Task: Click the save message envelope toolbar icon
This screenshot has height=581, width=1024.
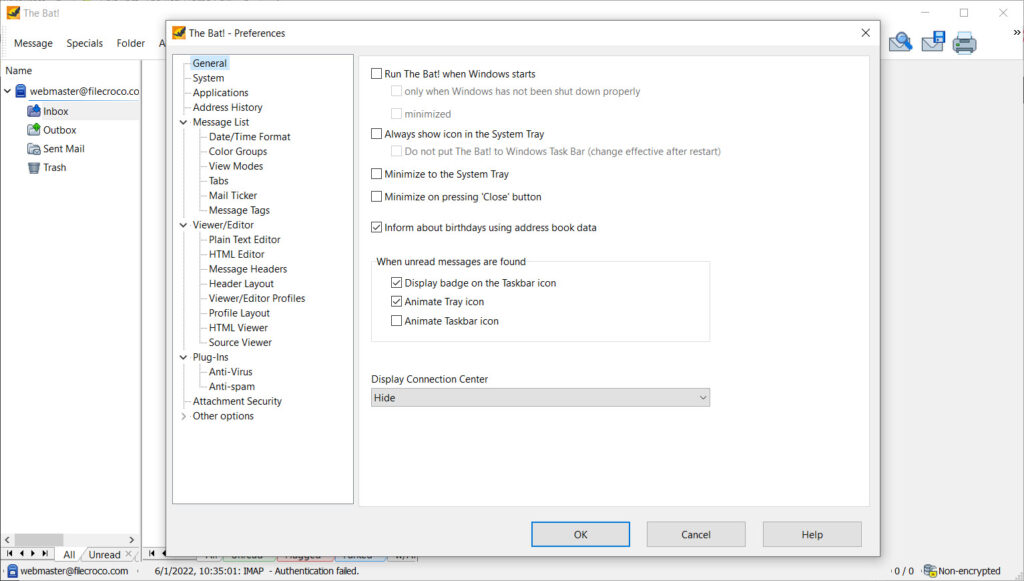Action: click(x=933, y=42)
